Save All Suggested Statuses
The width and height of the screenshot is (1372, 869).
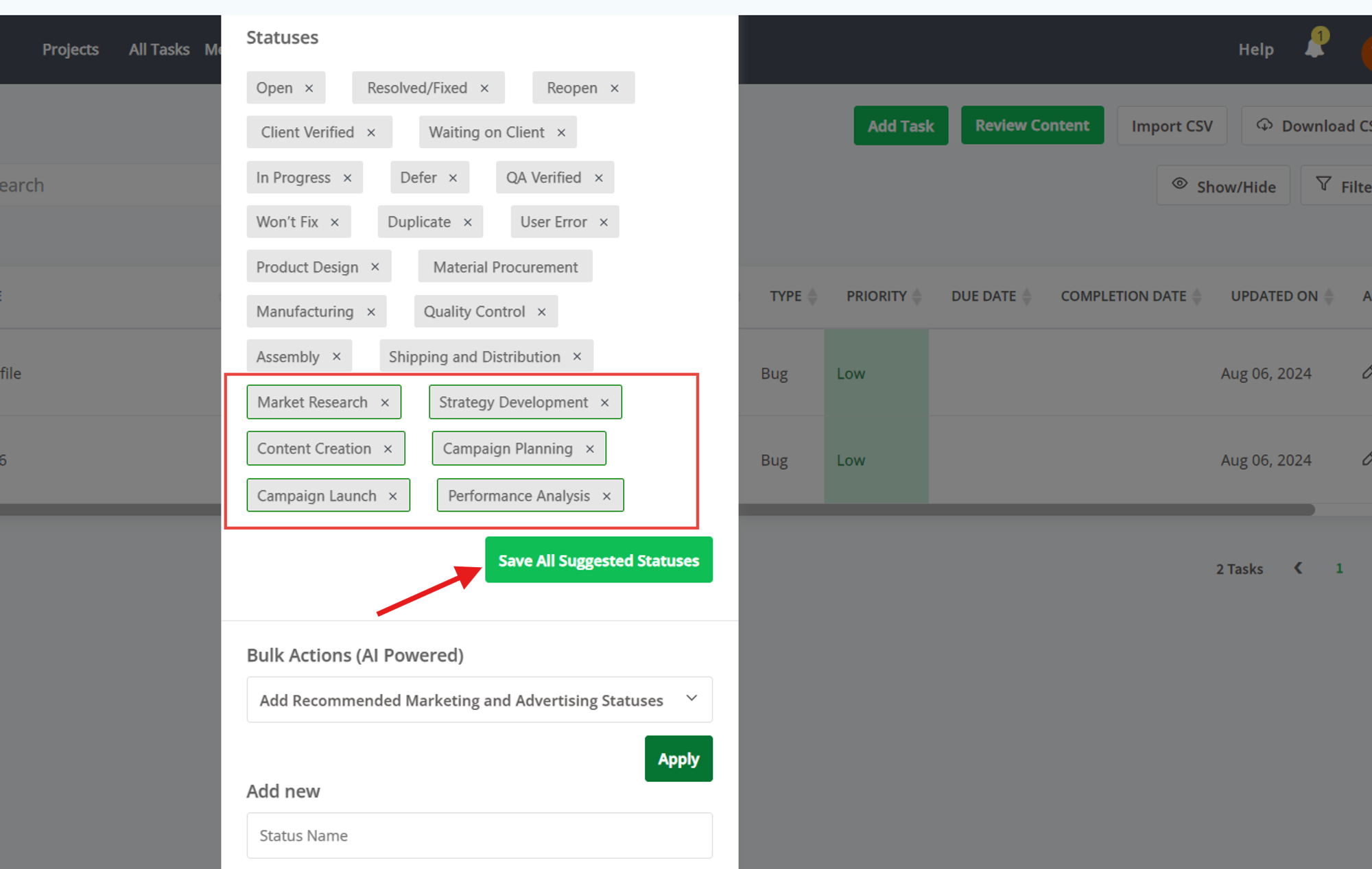coord(598,560)
